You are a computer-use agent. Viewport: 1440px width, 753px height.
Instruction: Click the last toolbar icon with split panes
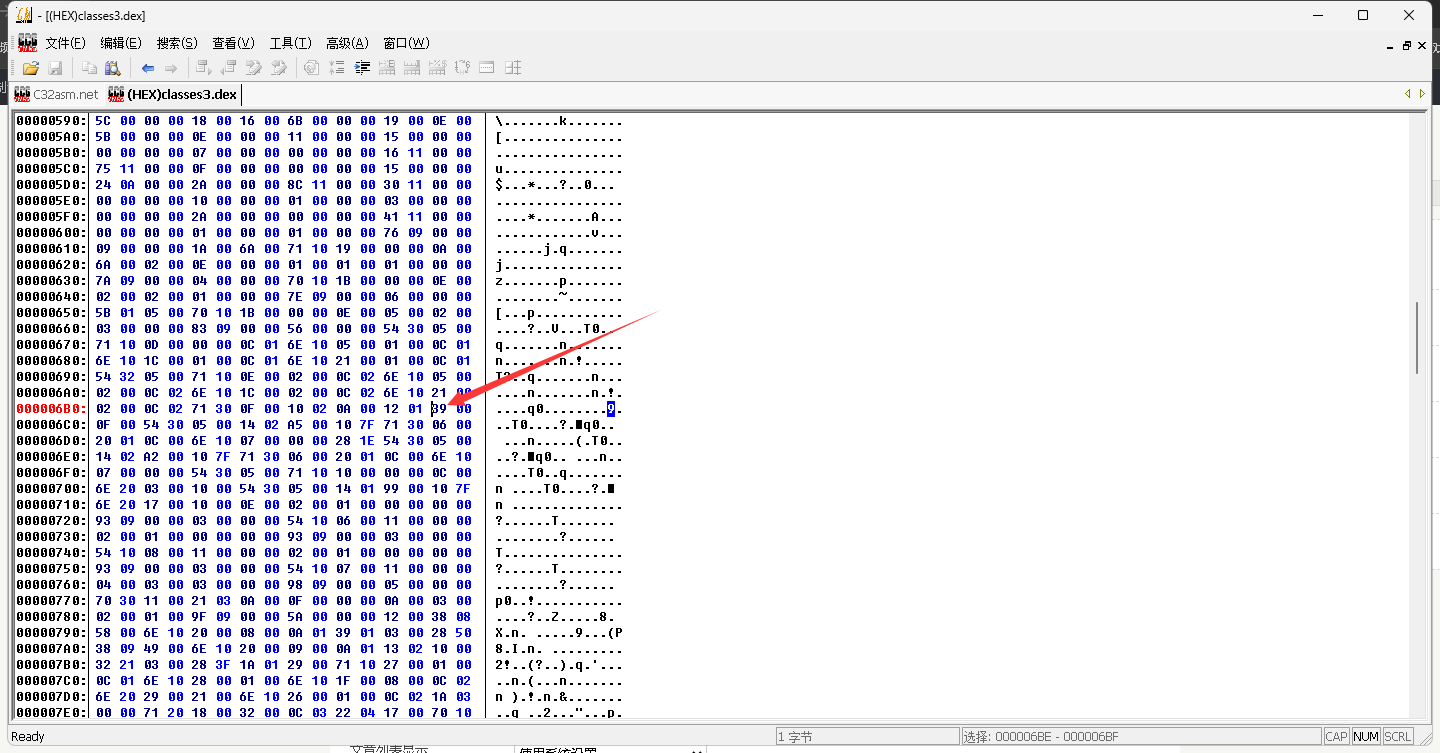pos(513,68)
